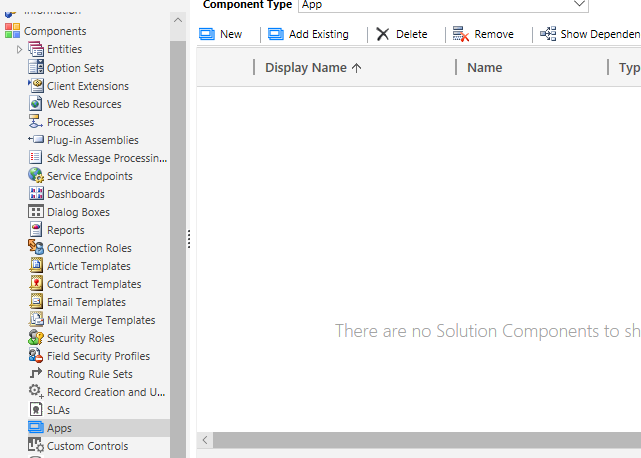Click the Service Endpoints icon
The image size is (641, 458).
pos(36,176)
